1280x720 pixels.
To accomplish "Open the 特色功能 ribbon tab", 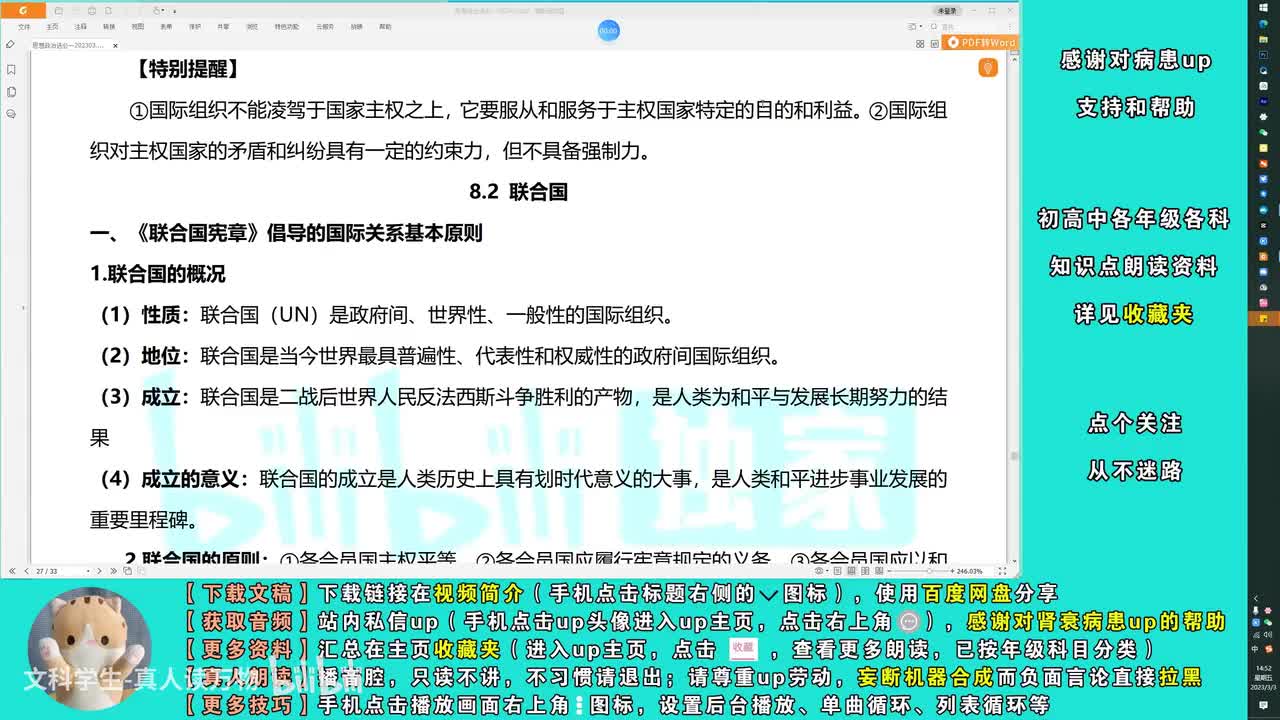I will point(287,27).
